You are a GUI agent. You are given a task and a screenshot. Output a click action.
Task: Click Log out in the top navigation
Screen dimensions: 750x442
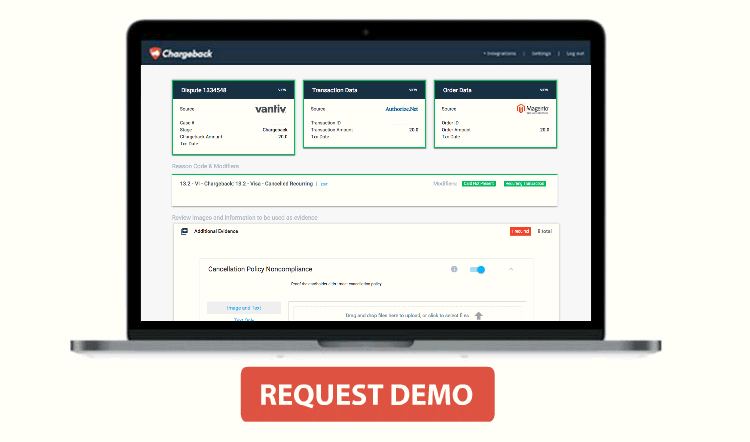pyautogui.click(x=575, y=53)
